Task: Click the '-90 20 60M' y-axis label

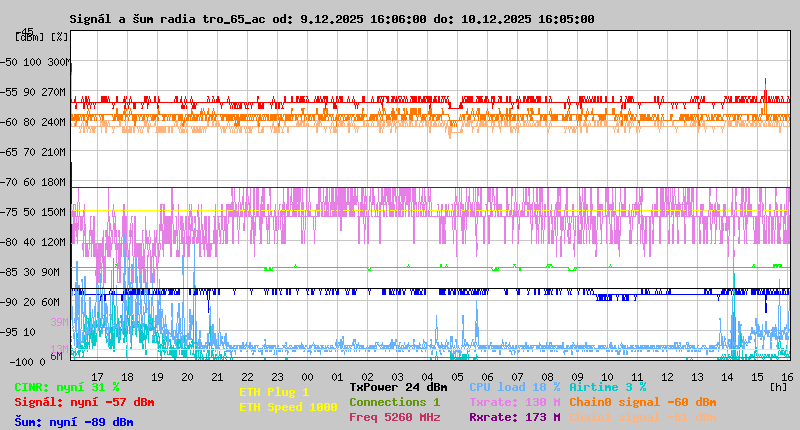Action: pyautogui.click(x=30, y=302)
